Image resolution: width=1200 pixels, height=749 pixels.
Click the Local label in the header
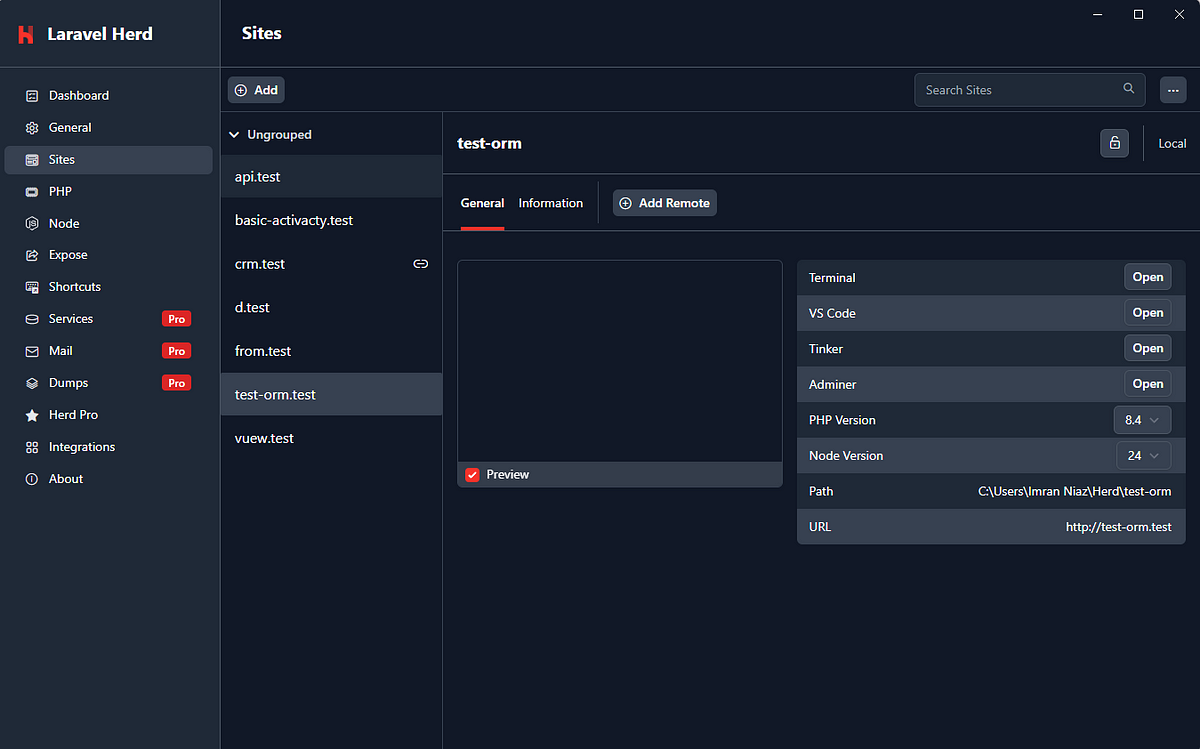click(x=1172, y=143)
